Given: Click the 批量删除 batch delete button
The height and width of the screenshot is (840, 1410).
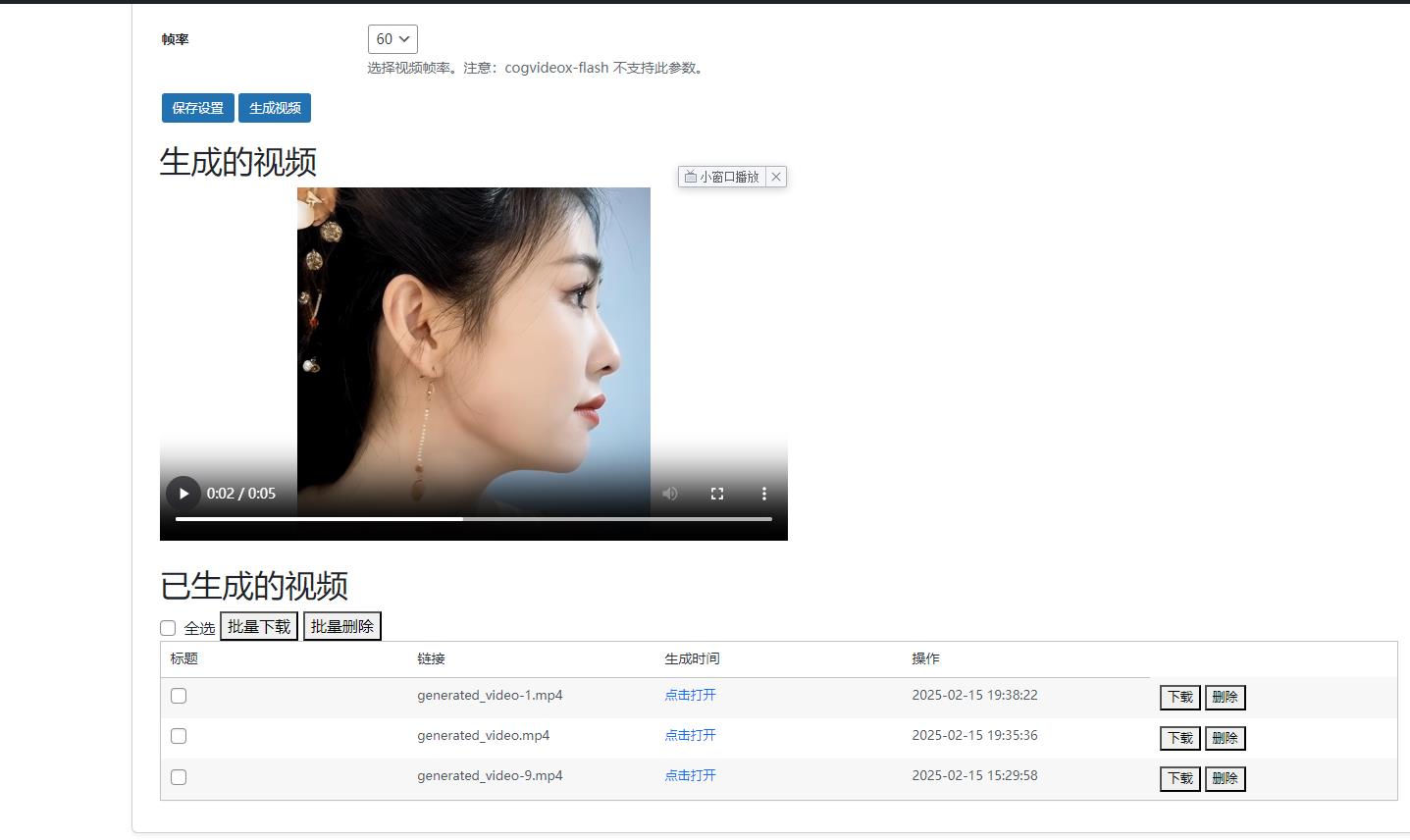Looking at the screenshot, I should pos(341,625).
